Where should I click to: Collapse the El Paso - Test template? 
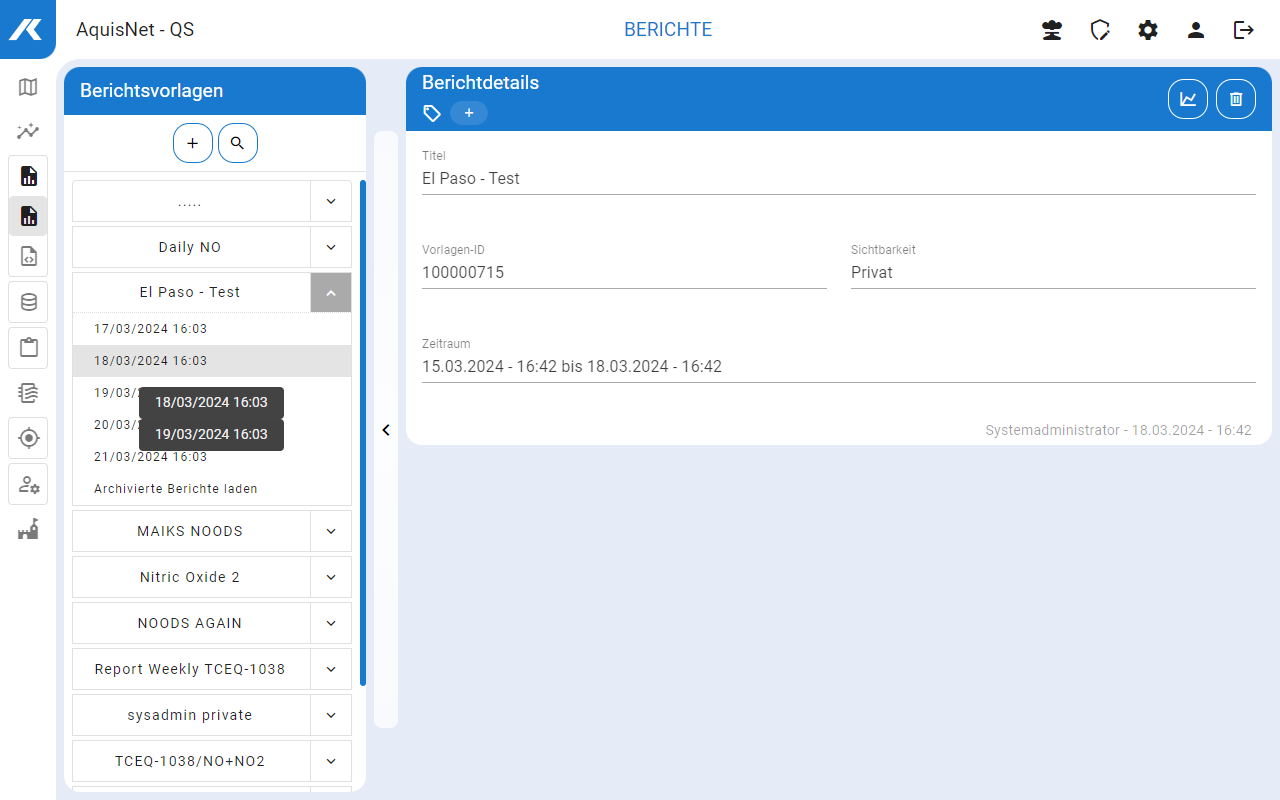[x=331, y=293]
